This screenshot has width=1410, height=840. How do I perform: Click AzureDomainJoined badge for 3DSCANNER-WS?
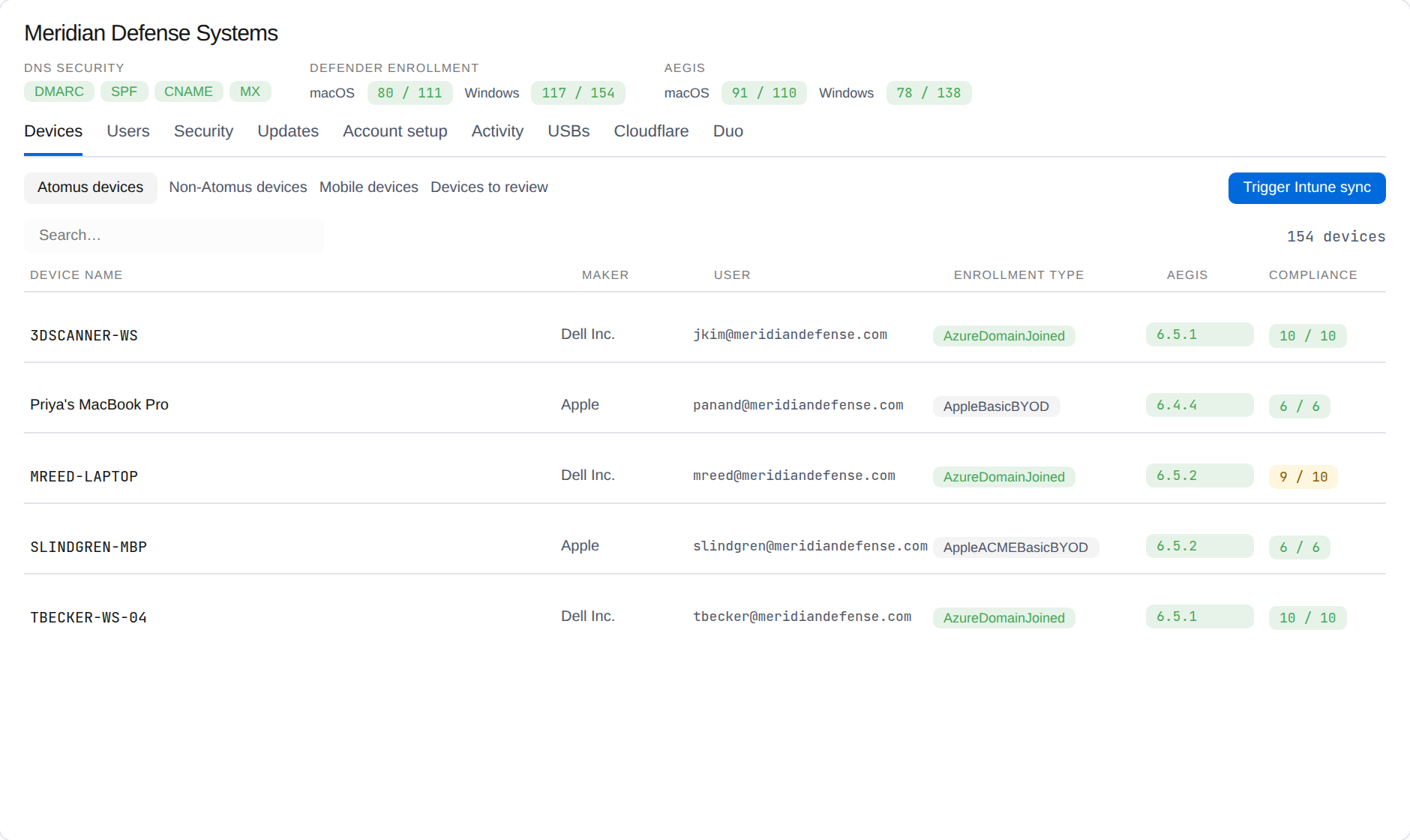click(1003, 336)
